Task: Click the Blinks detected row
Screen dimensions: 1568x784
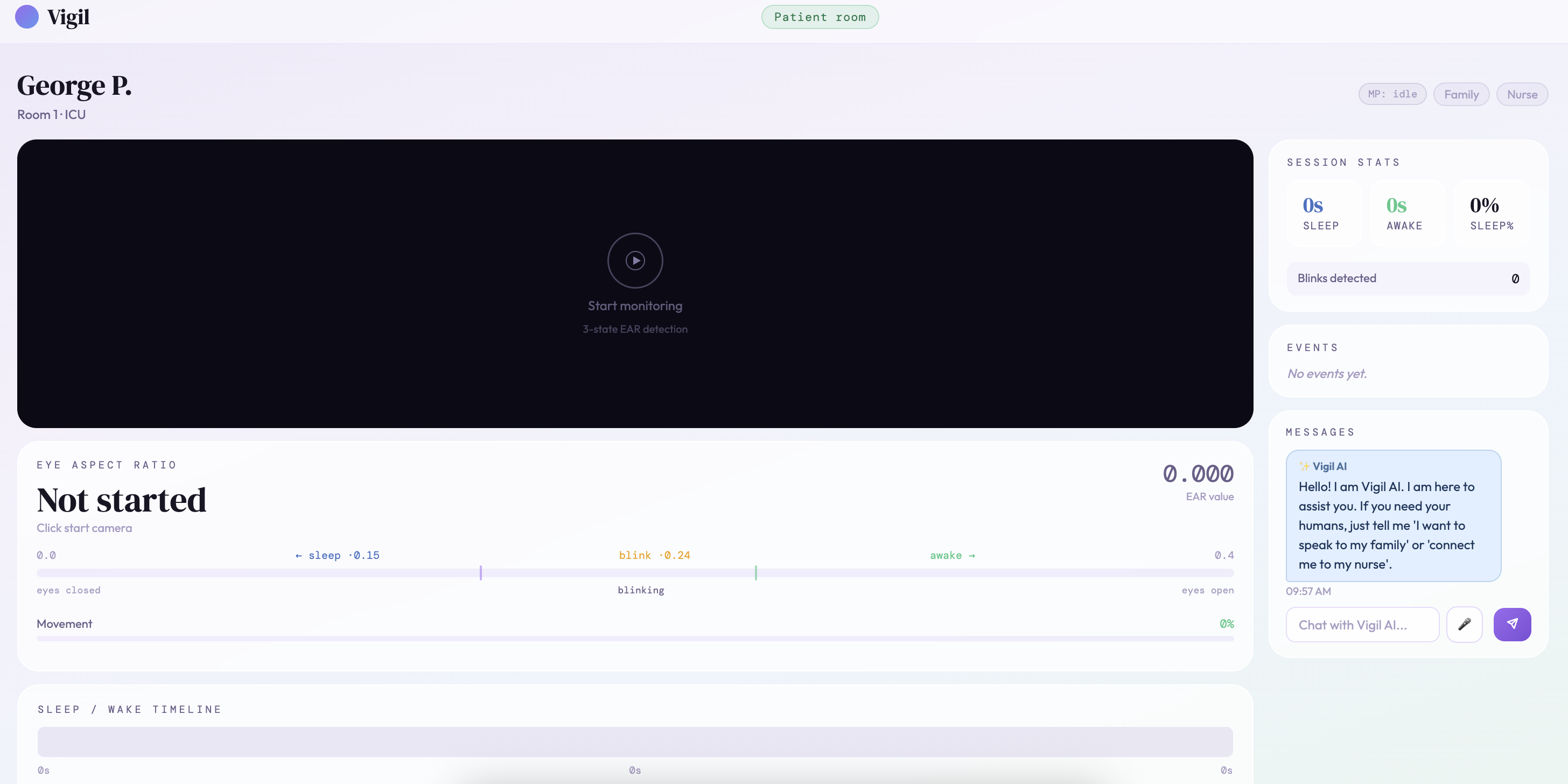Action: (x=1408, y=279)
